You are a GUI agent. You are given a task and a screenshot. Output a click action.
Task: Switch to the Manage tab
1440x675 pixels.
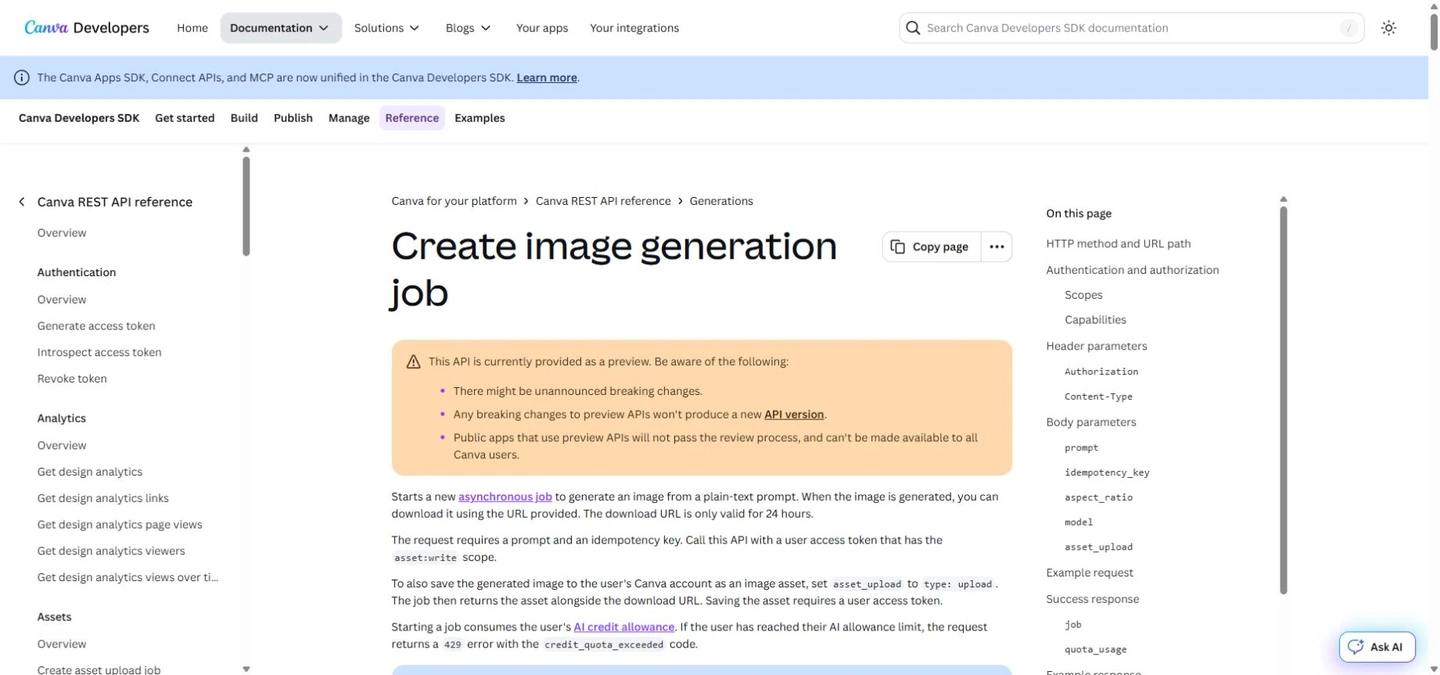tap(349, 118)
